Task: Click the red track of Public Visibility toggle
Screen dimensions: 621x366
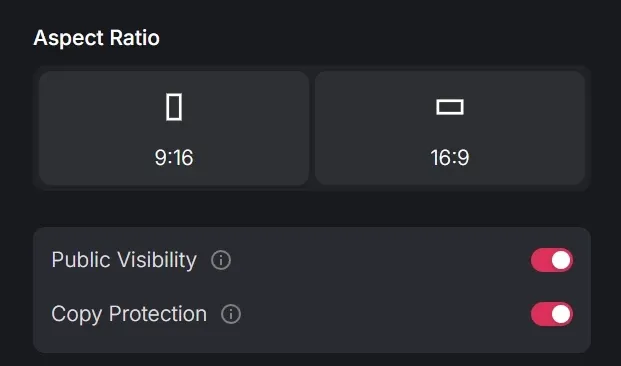Action: (540, 260)
